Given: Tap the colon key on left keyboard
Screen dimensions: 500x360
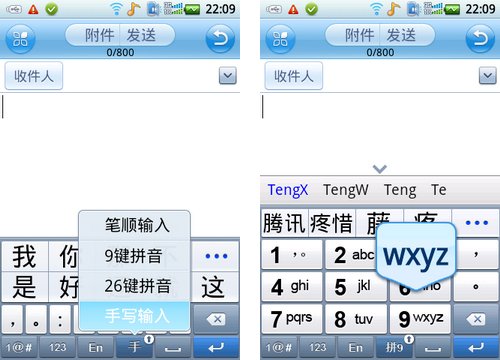Looking at the screenshot, I should (x=60, y=319).
